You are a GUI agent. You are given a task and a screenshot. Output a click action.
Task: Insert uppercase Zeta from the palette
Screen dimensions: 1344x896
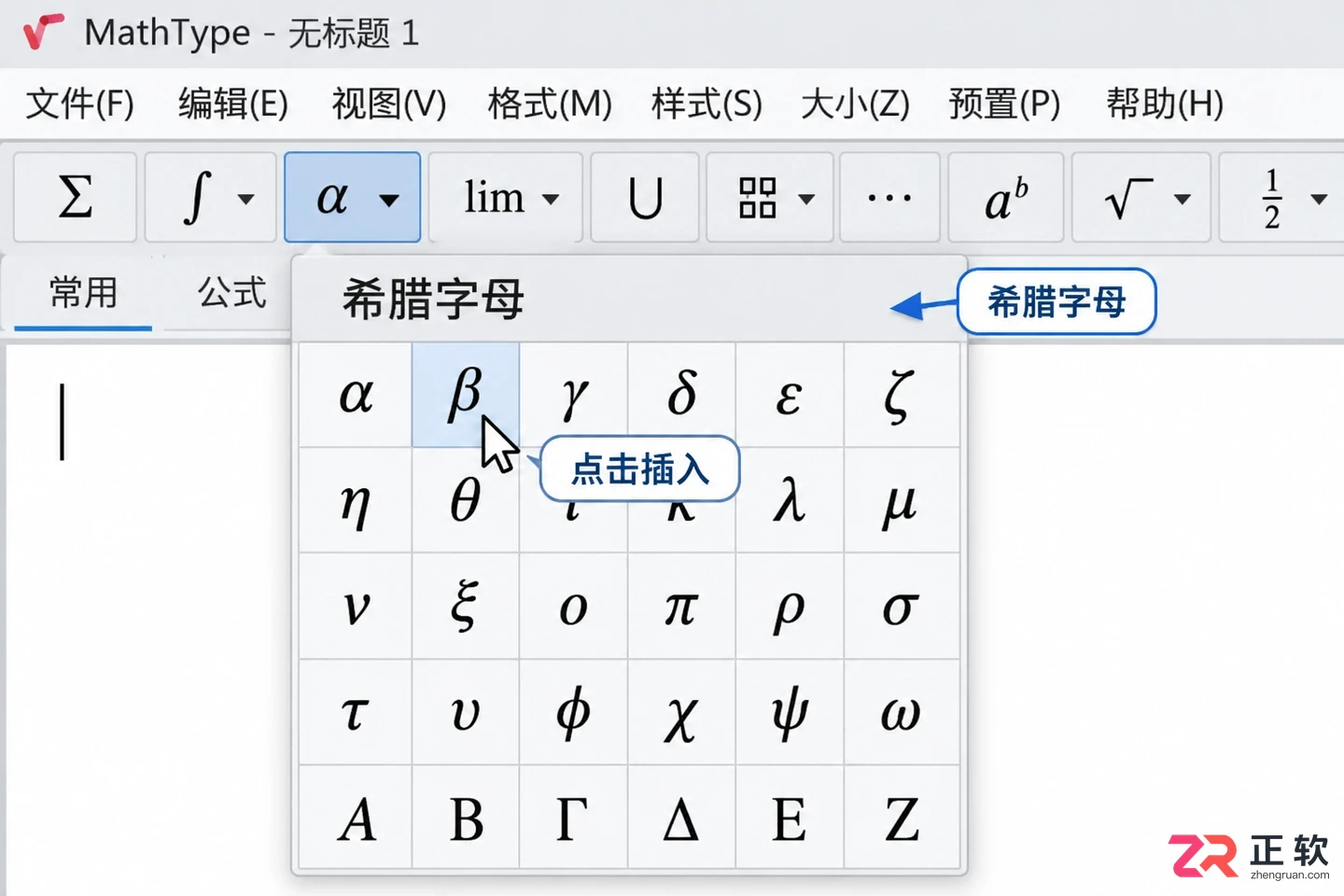(902, 818)
